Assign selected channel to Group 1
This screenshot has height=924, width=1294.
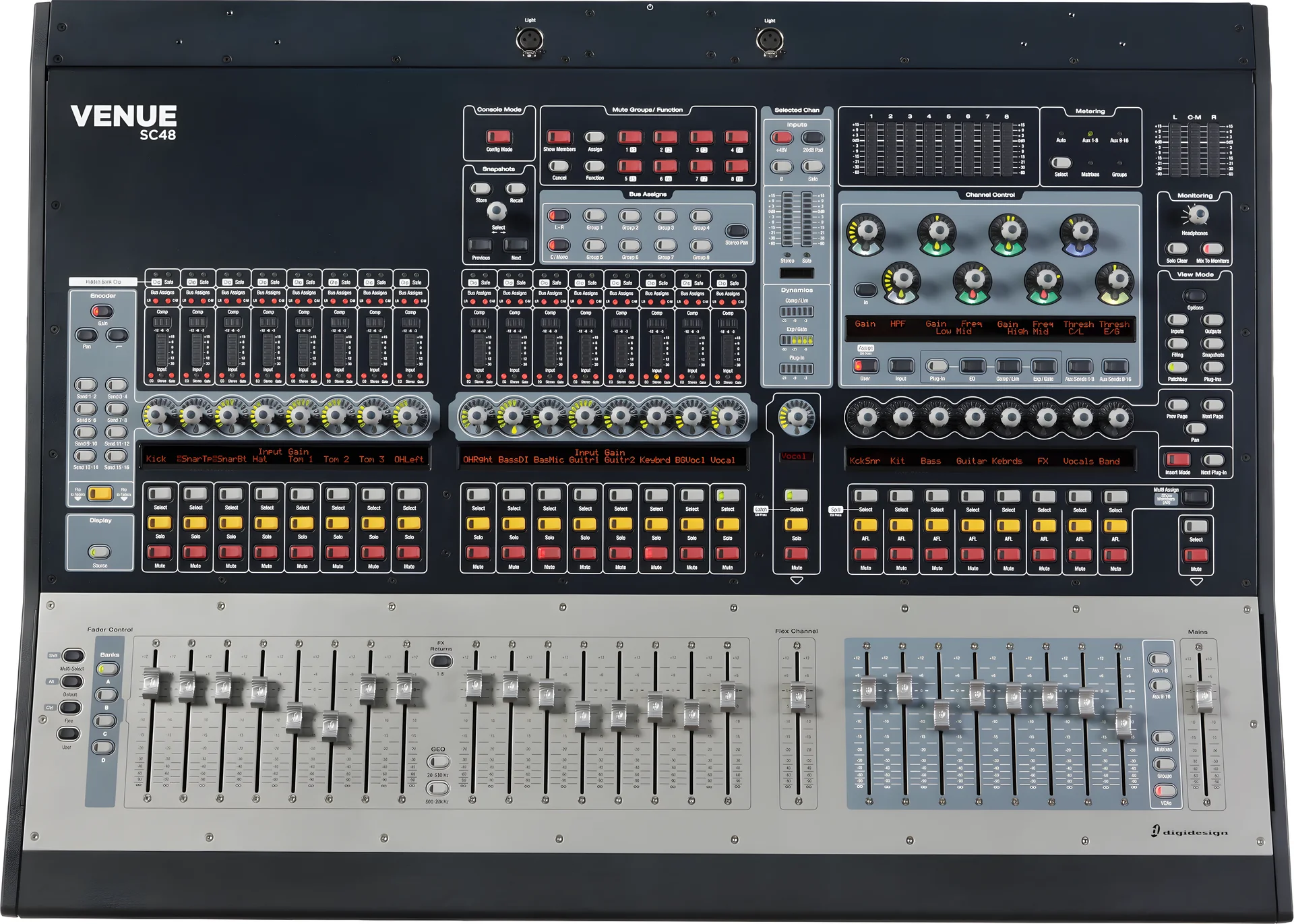[x=594, y=216]
